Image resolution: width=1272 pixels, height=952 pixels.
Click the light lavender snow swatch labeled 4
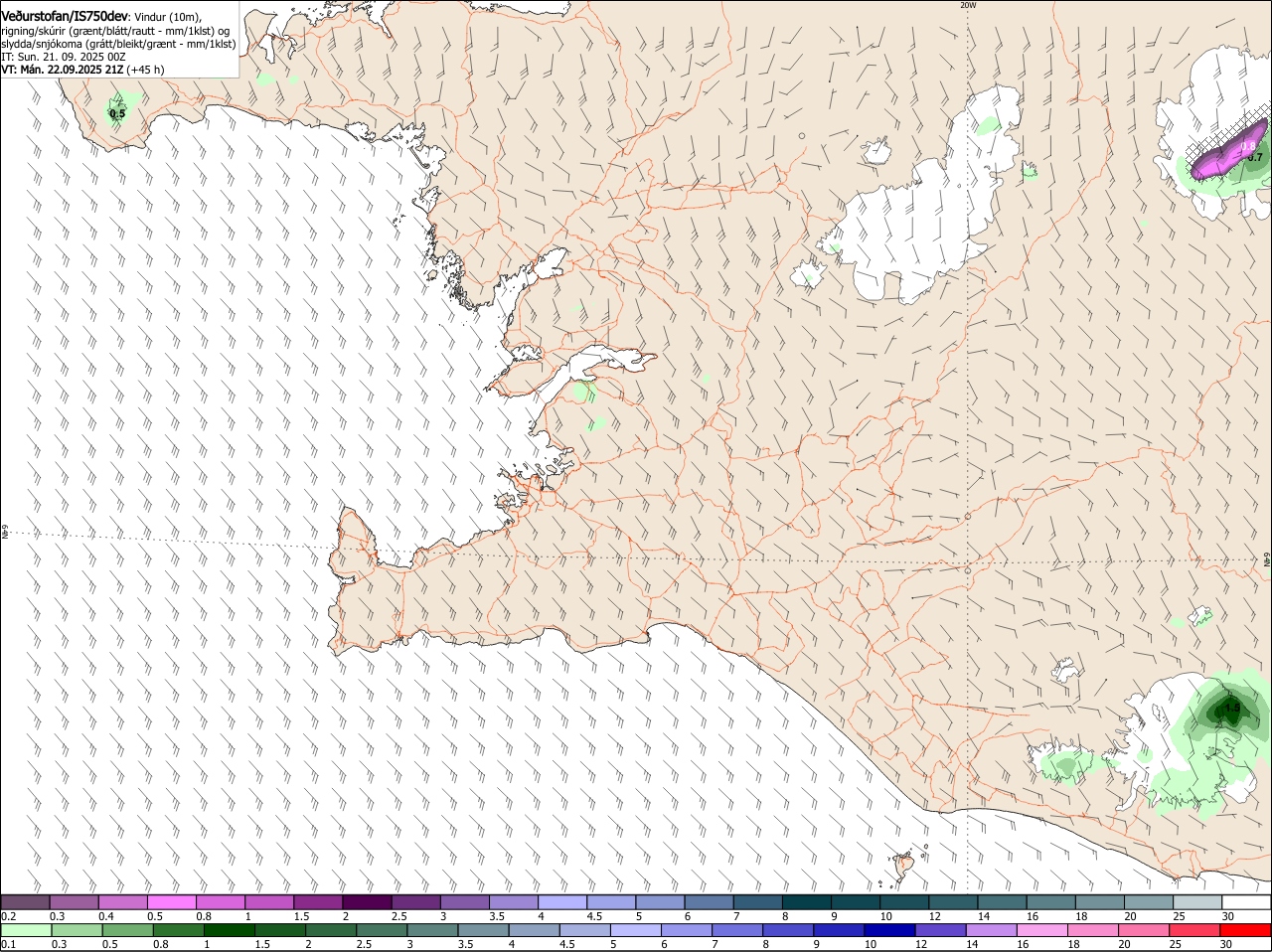562,902
